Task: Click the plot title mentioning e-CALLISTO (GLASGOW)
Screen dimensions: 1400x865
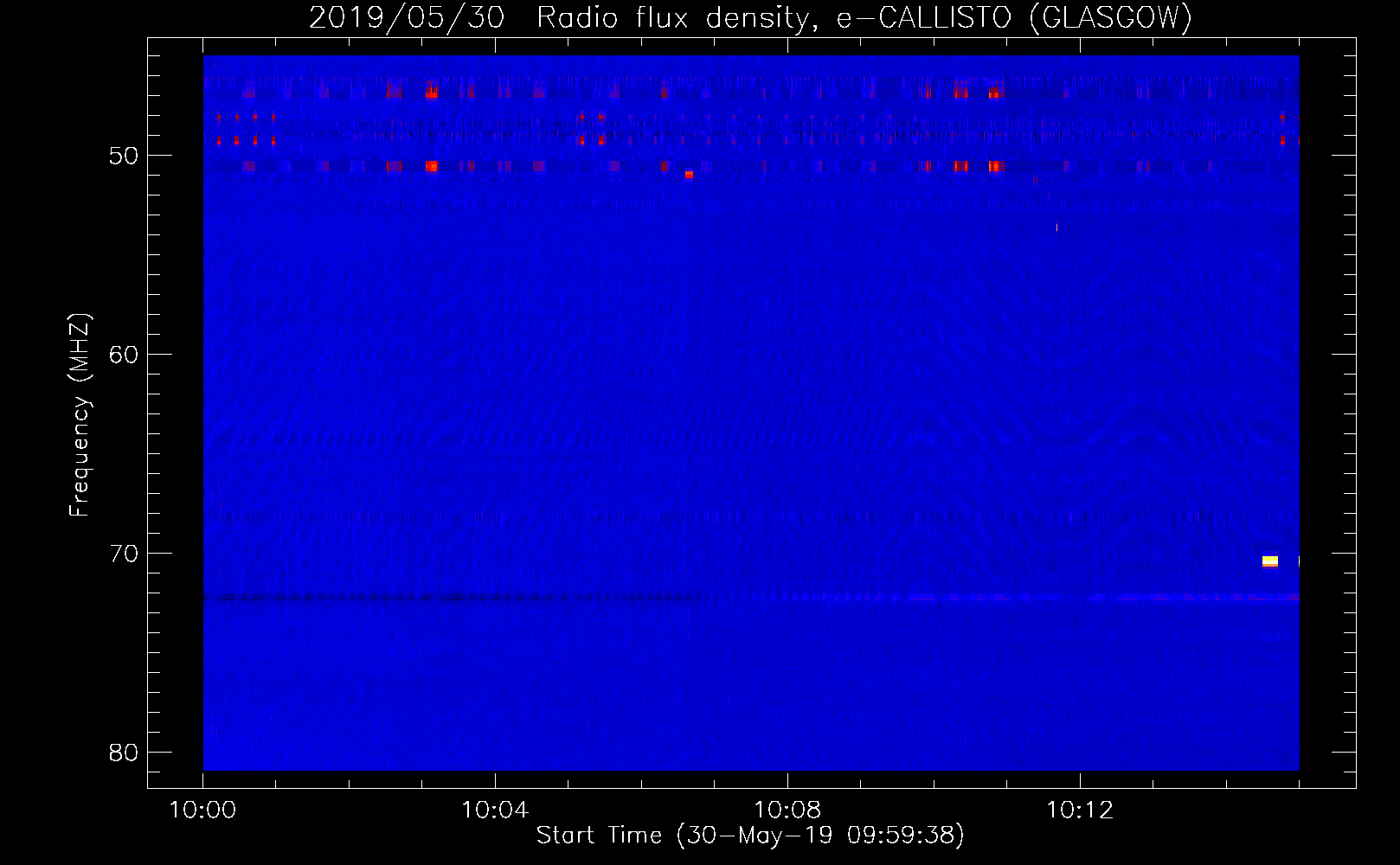Action: click(750, 17)
